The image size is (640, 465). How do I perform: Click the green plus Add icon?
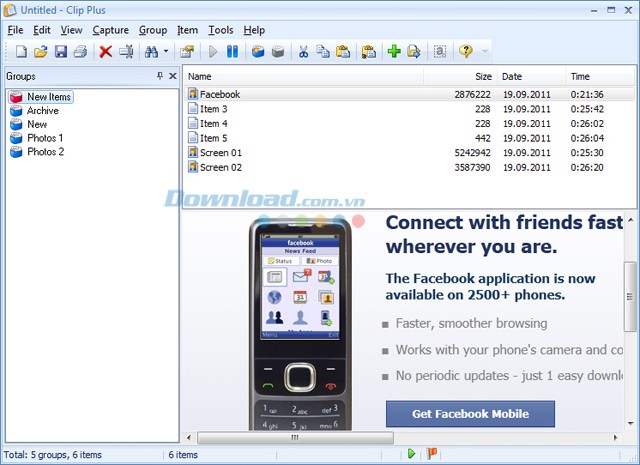click(x=394, y=51)
